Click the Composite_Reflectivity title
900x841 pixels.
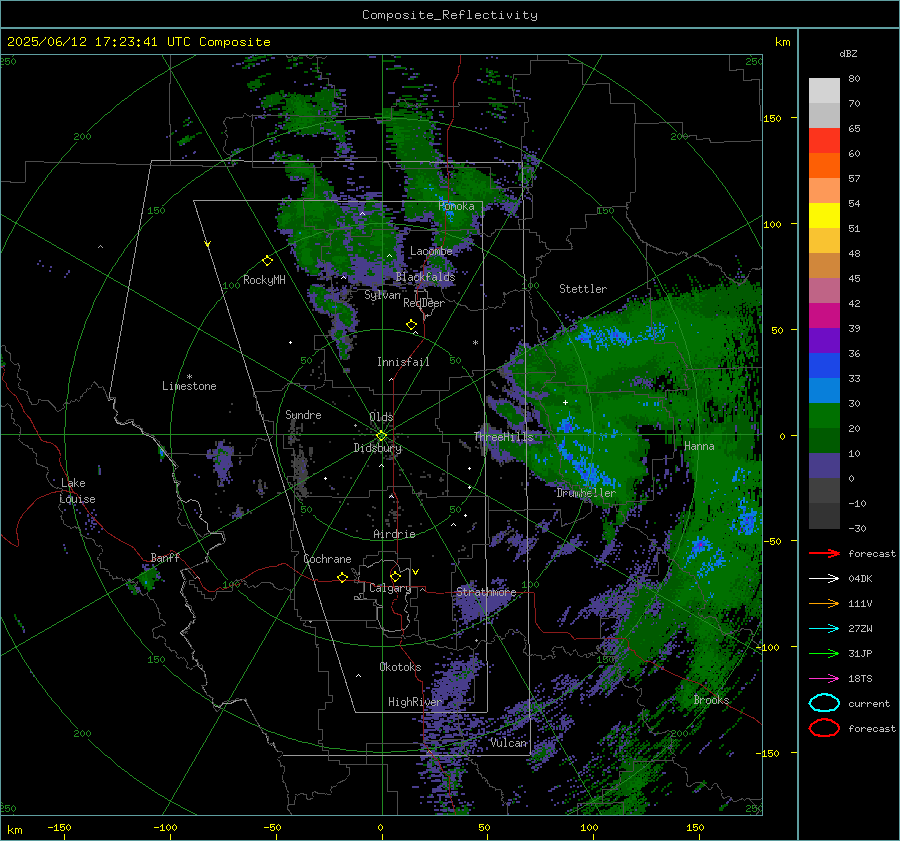(x=450, y=15)
